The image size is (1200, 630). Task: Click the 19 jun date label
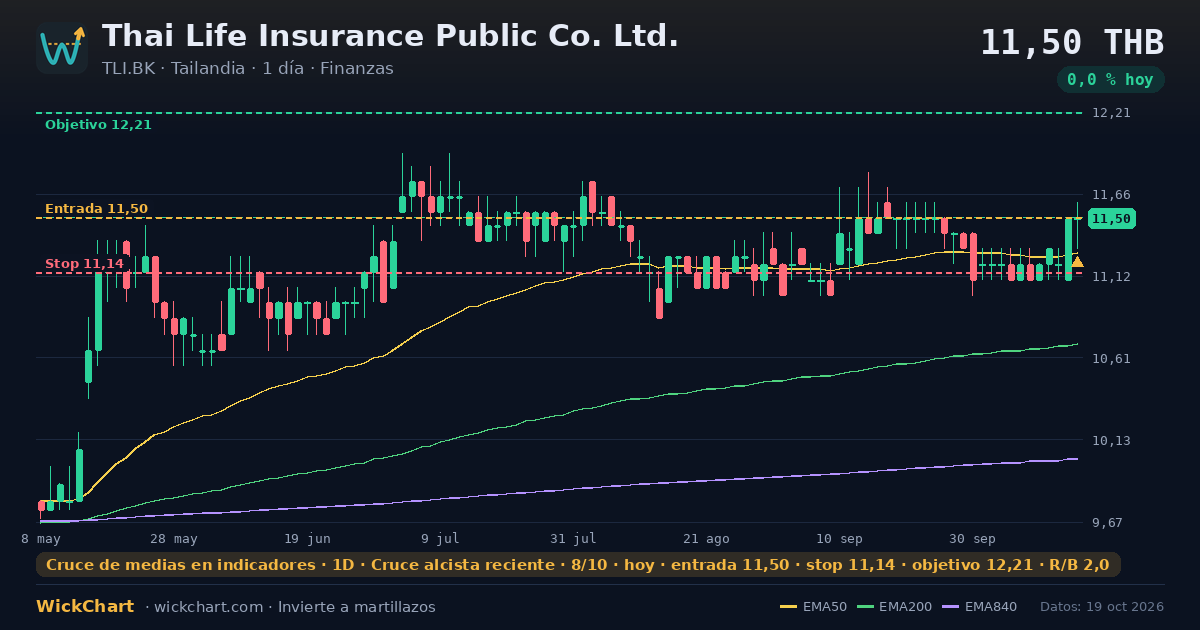[307, 538]
